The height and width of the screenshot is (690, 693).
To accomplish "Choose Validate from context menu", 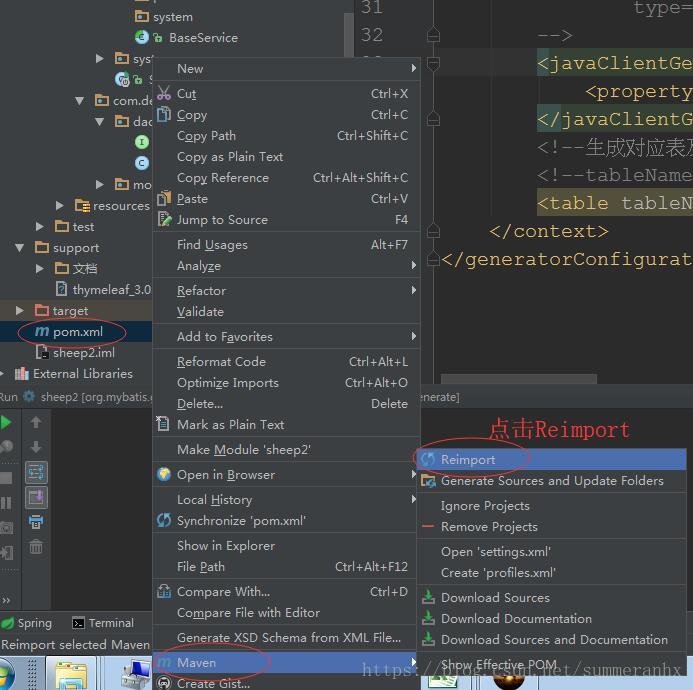I will 286,312.
